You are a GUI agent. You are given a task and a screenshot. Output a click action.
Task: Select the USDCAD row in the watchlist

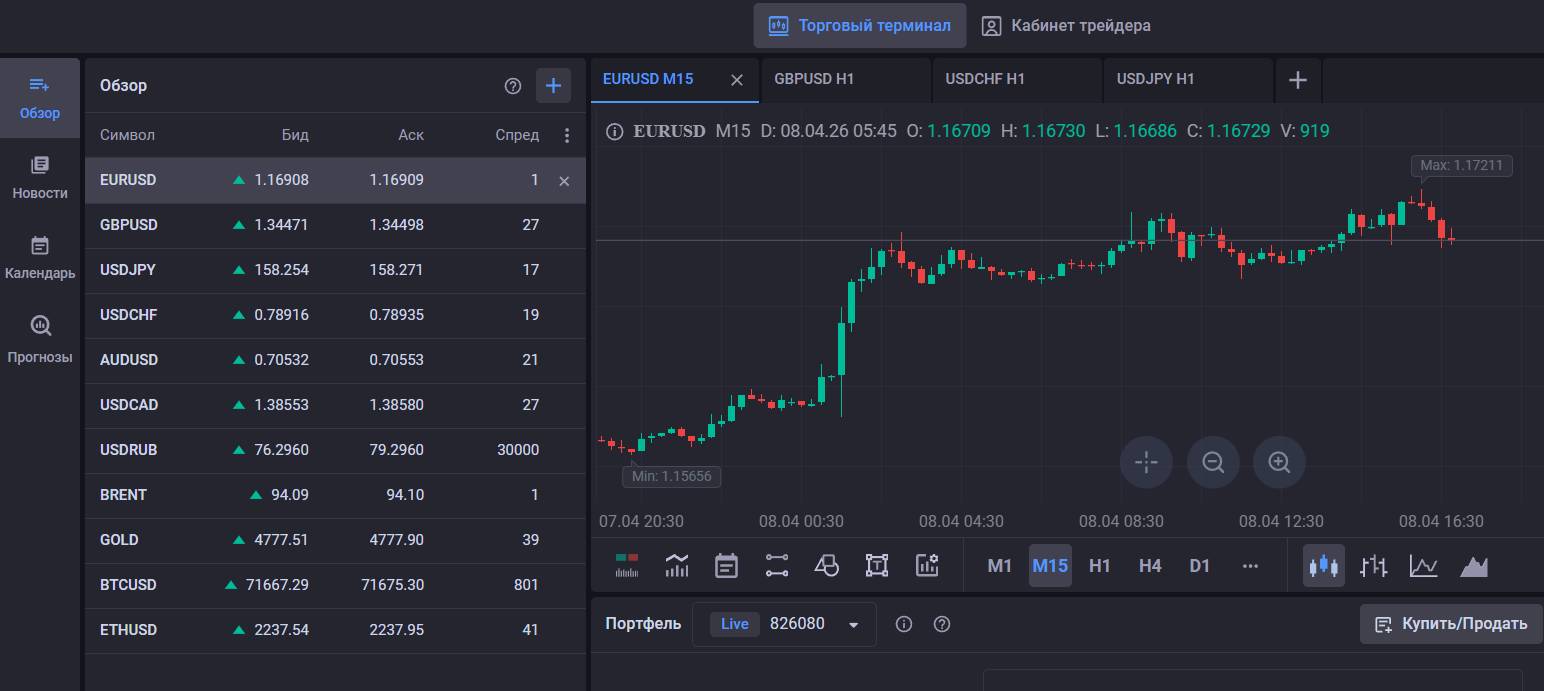[130, 405]
